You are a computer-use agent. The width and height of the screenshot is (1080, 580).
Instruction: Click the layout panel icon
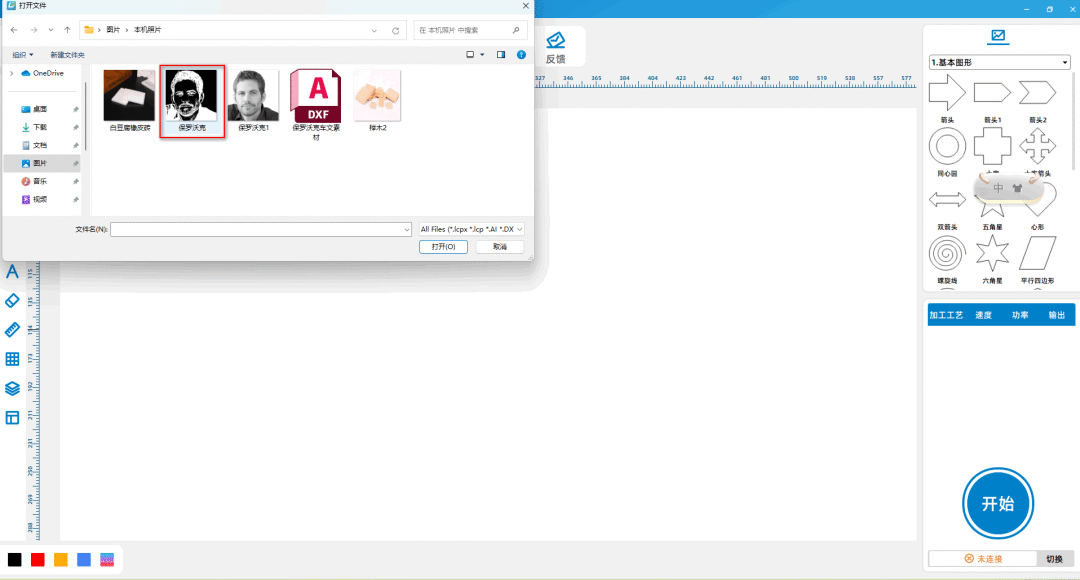click(x=12, y=417)
